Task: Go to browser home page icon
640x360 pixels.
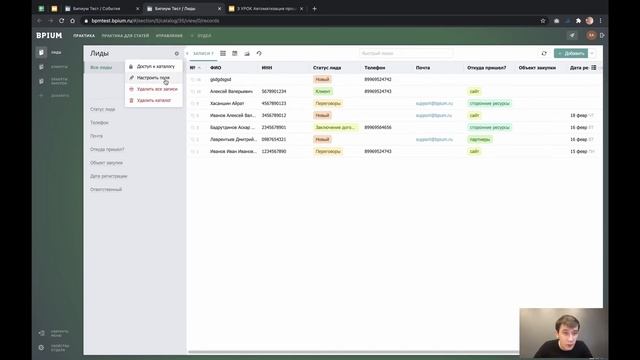Action: tap(73, 21)
